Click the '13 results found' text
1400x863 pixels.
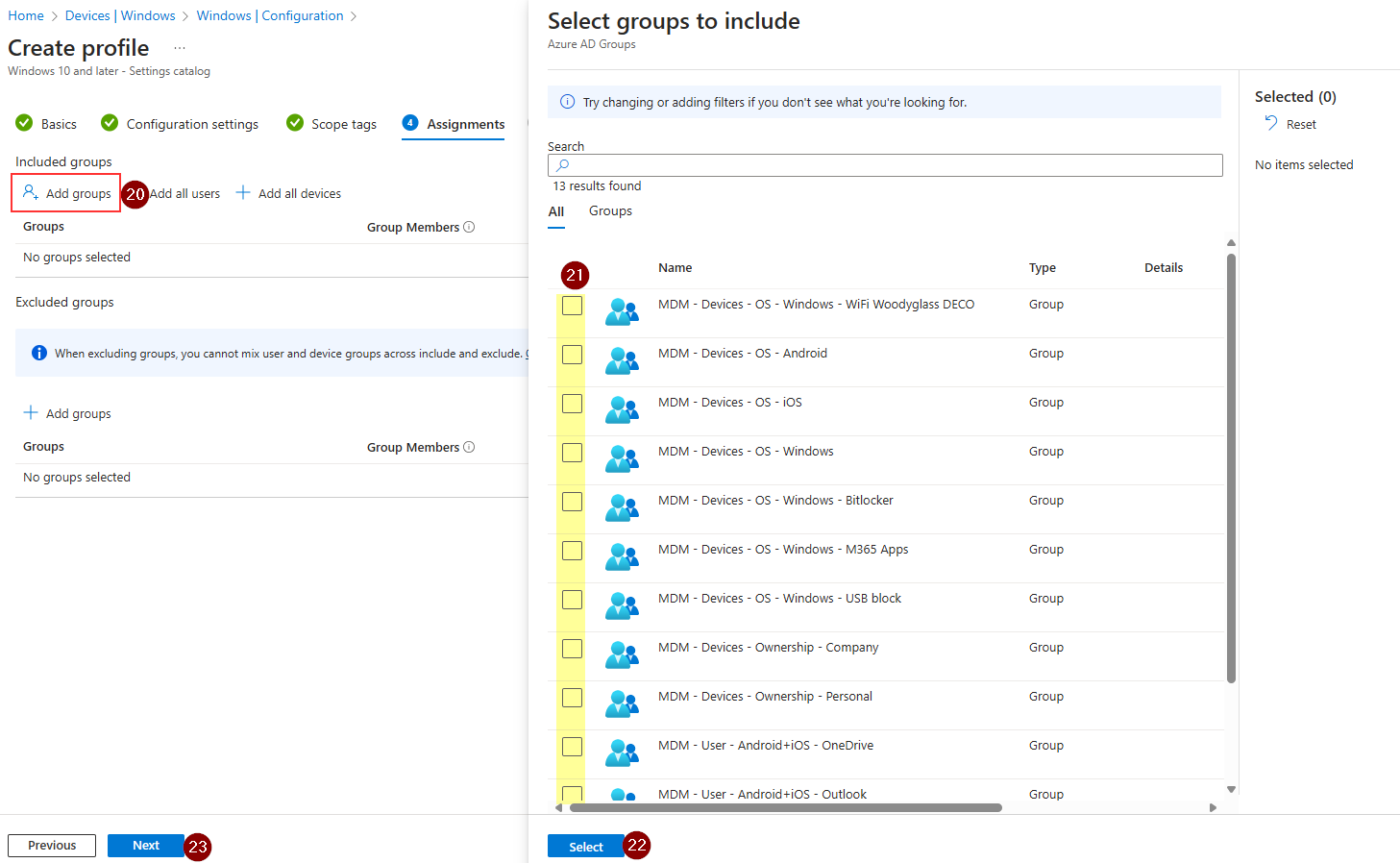597,186
